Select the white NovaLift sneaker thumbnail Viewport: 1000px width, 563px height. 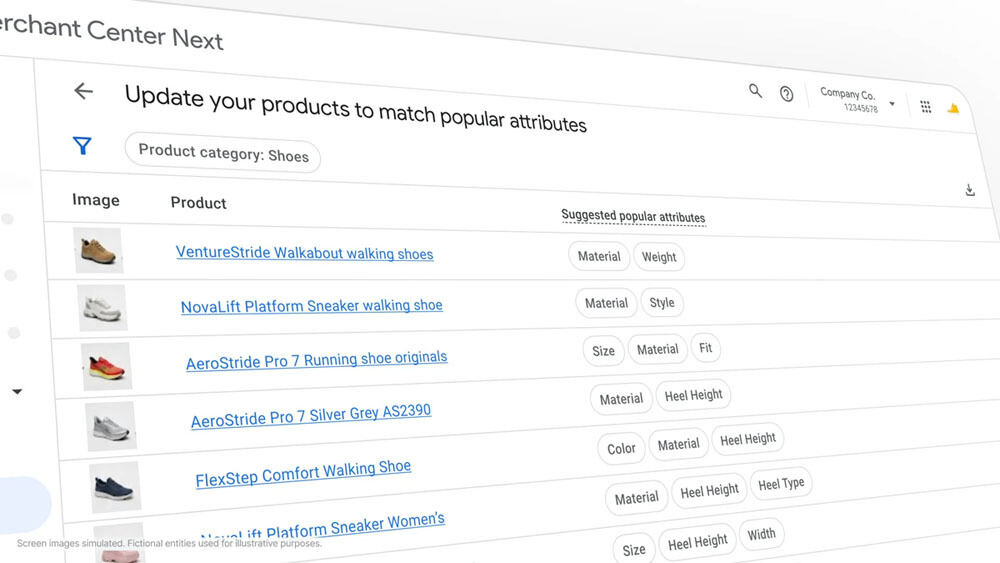click(102, 308)
